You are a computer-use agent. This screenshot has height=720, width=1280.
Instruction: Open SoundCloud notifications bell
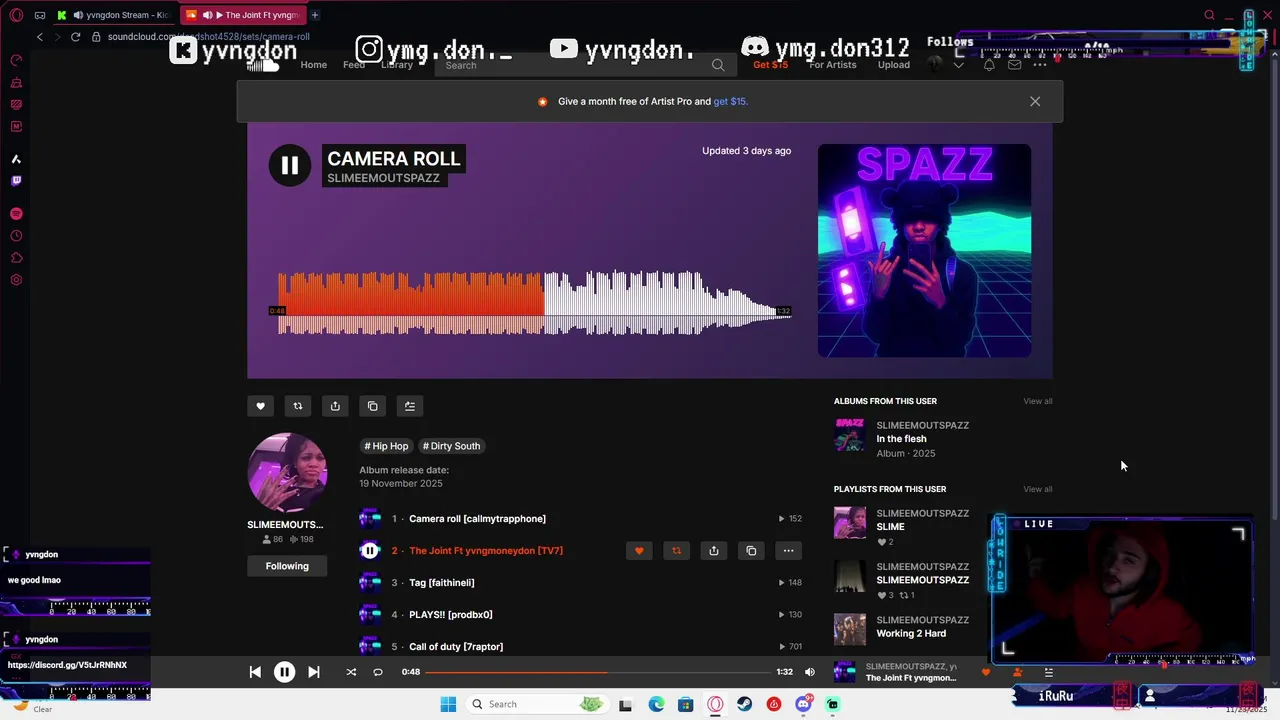(x=989, y=65)
